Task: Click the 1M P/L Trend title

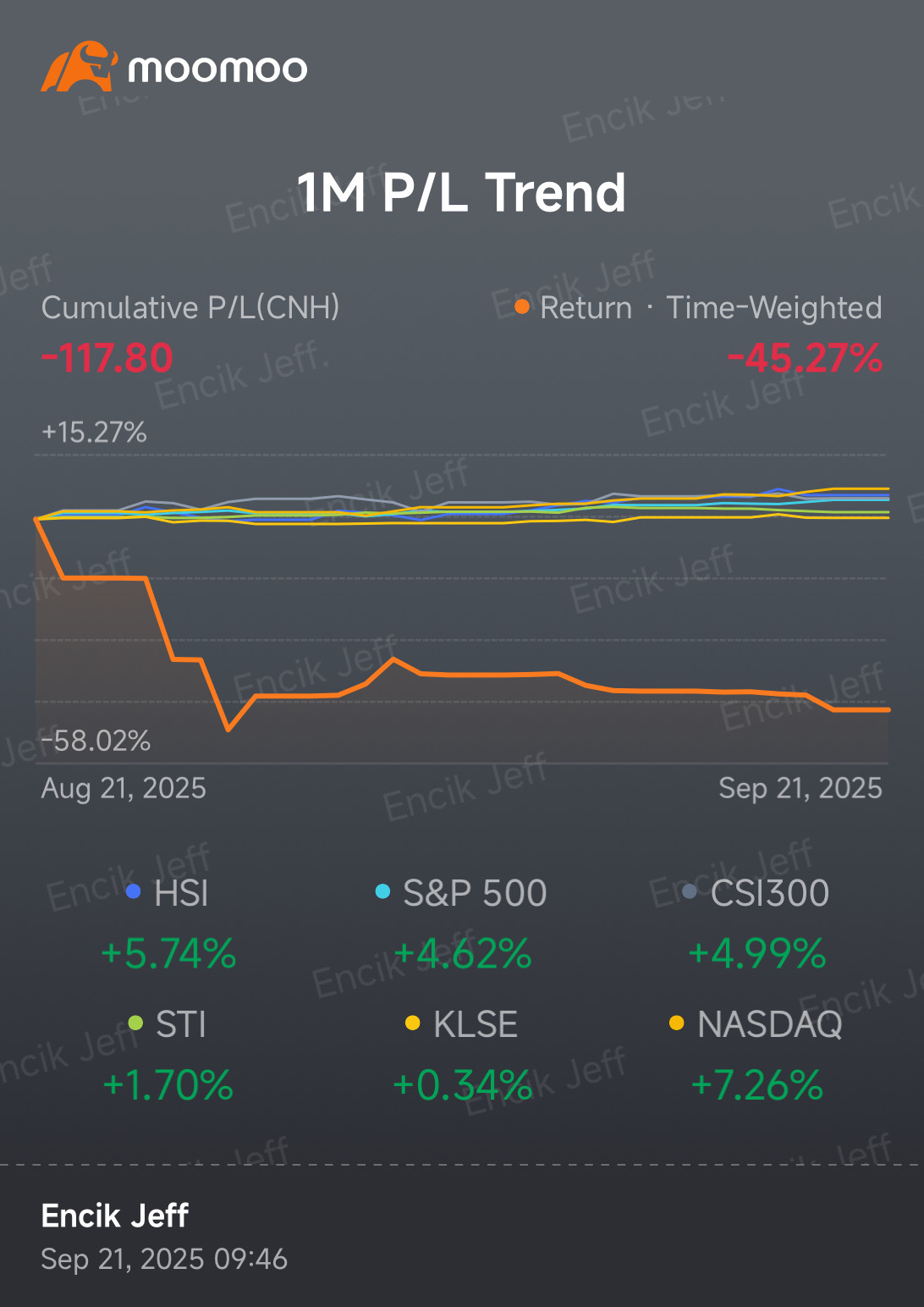Action: coord(461,192)
